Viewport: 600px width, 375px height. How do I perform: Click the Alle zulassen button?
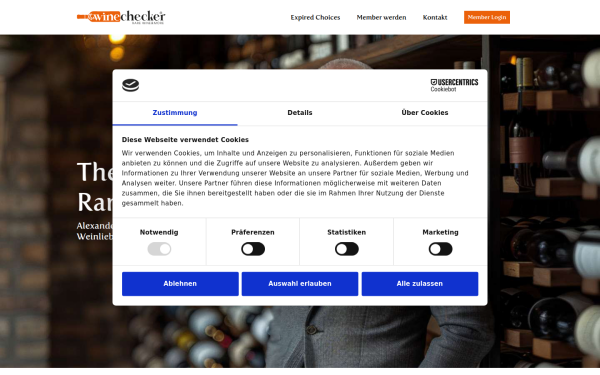point(420,284)
